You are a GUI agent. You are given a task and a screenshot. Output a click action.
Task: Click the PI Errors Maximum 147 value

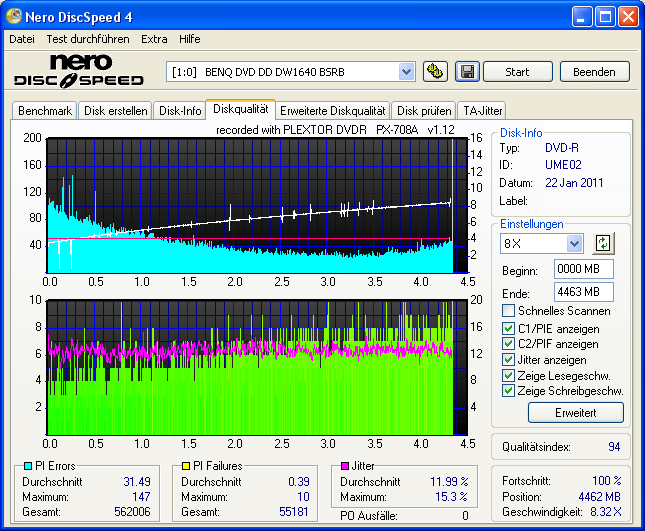[141, 497]
